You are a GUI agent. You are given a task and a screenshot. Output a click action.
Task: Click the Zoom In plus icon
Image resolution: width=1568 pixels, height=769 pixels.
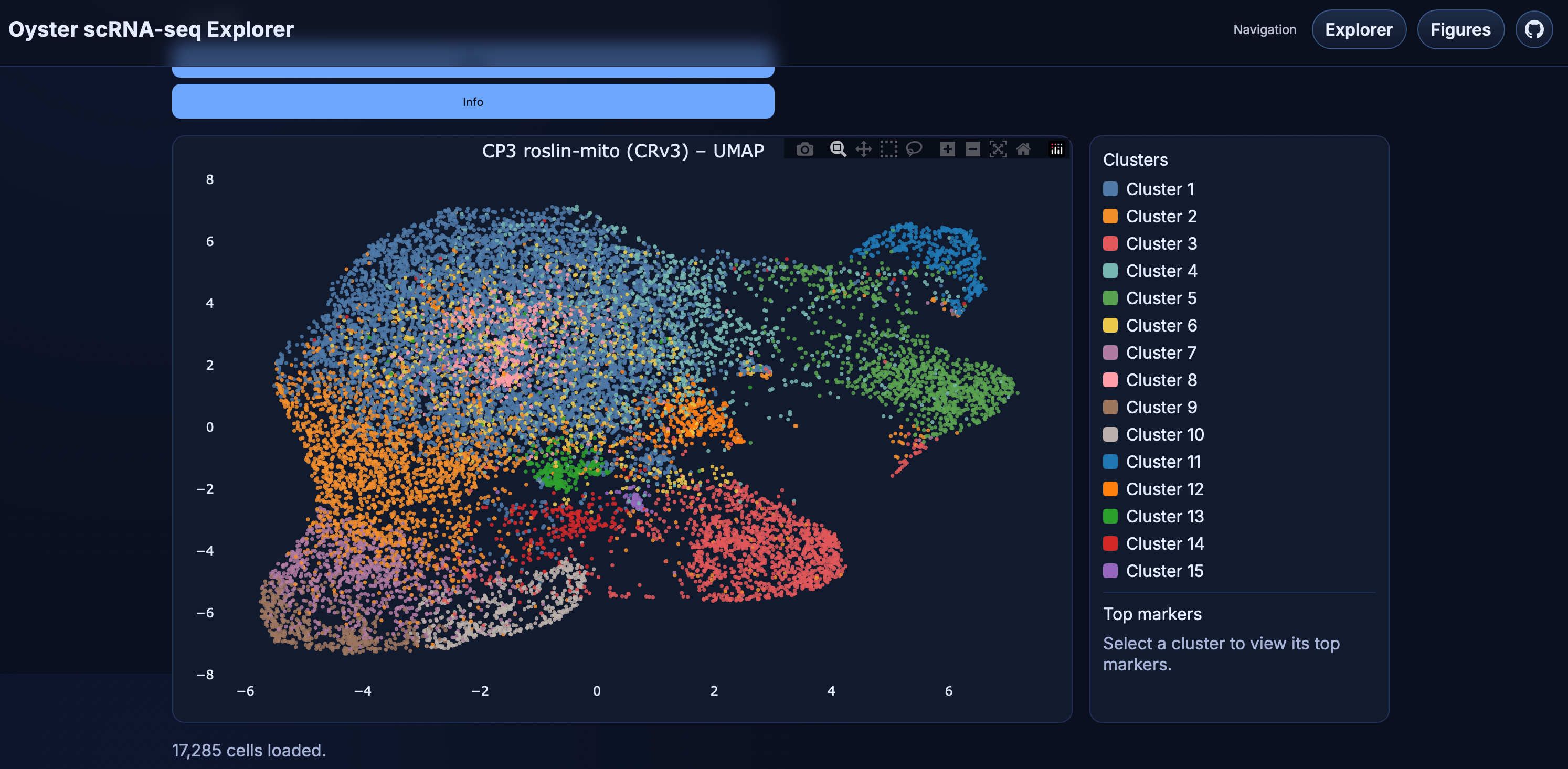[947, 149]
